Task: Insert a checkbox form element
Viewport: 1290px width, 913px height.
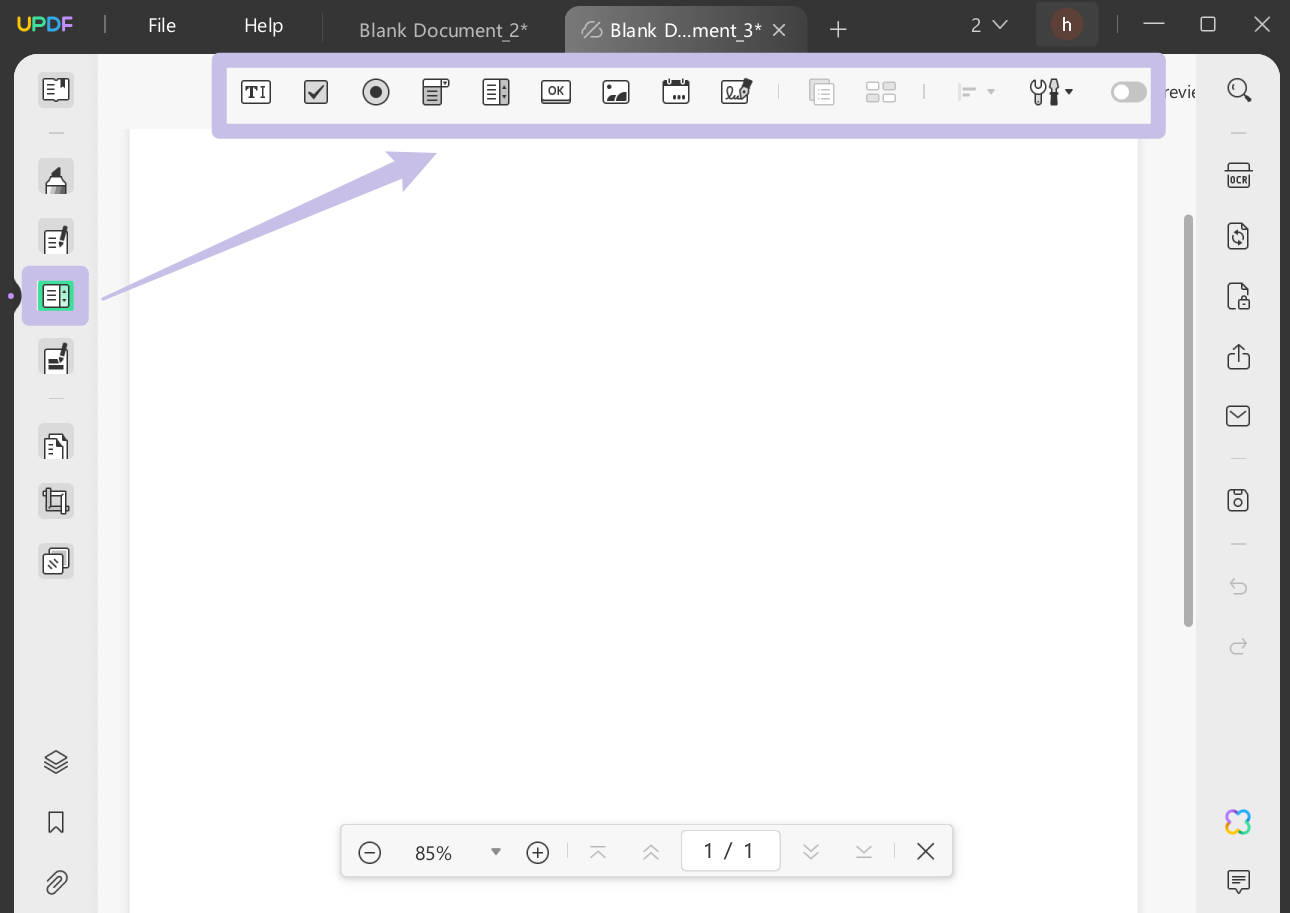Action: [x=315, y=91]
